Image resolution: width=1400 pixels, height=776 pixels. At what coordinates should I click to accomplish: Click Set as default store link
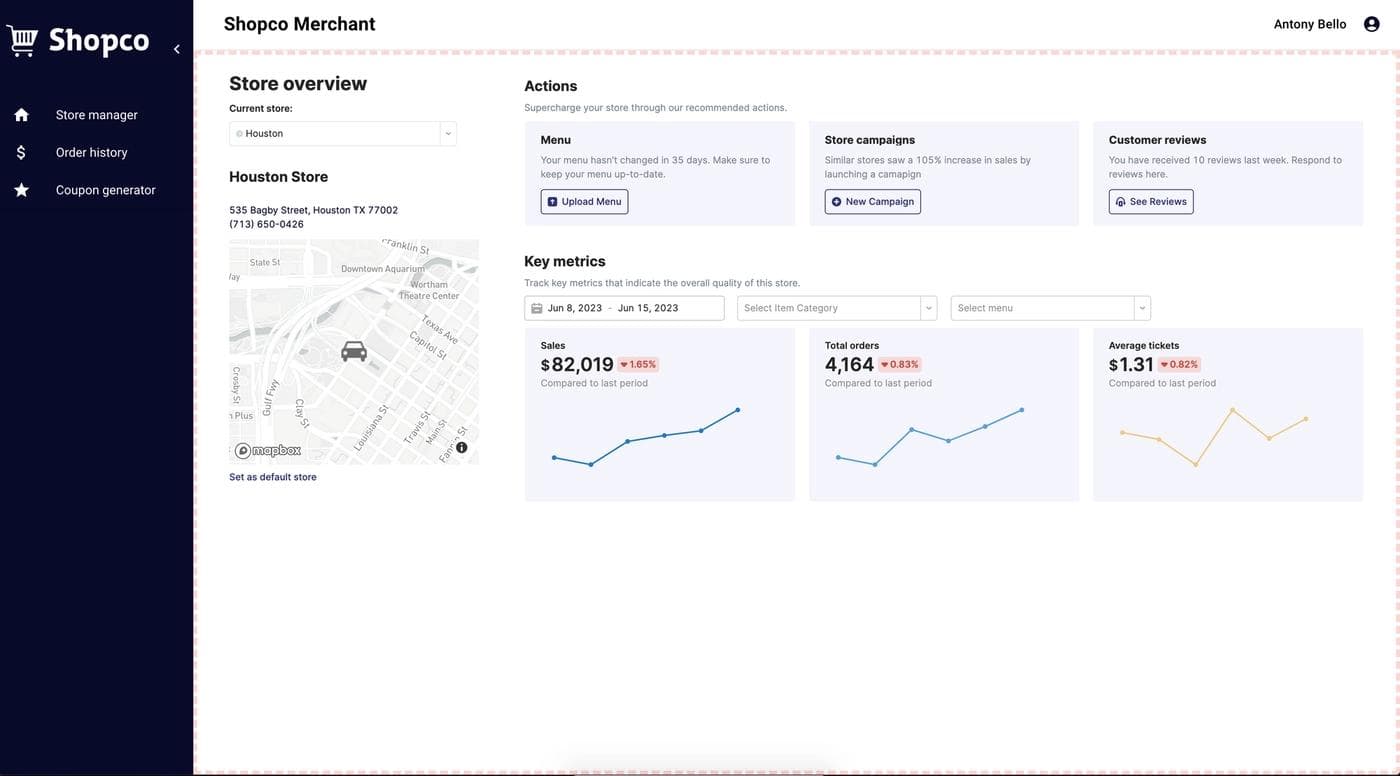272,476
